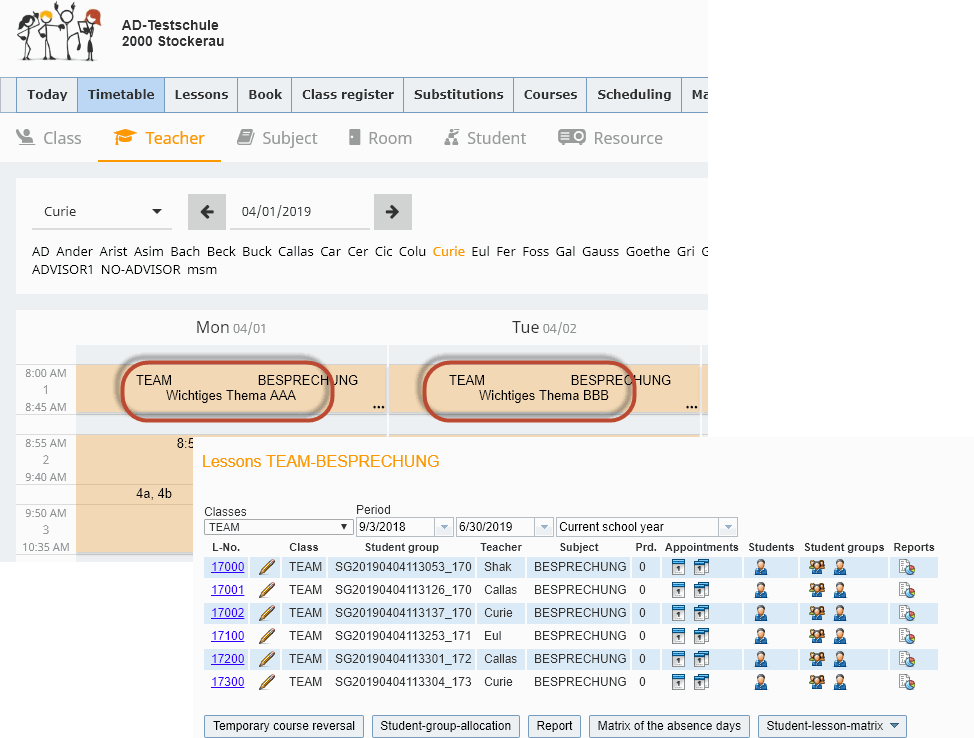Open first appointment icon for lesson 17000

pos(678,567)
